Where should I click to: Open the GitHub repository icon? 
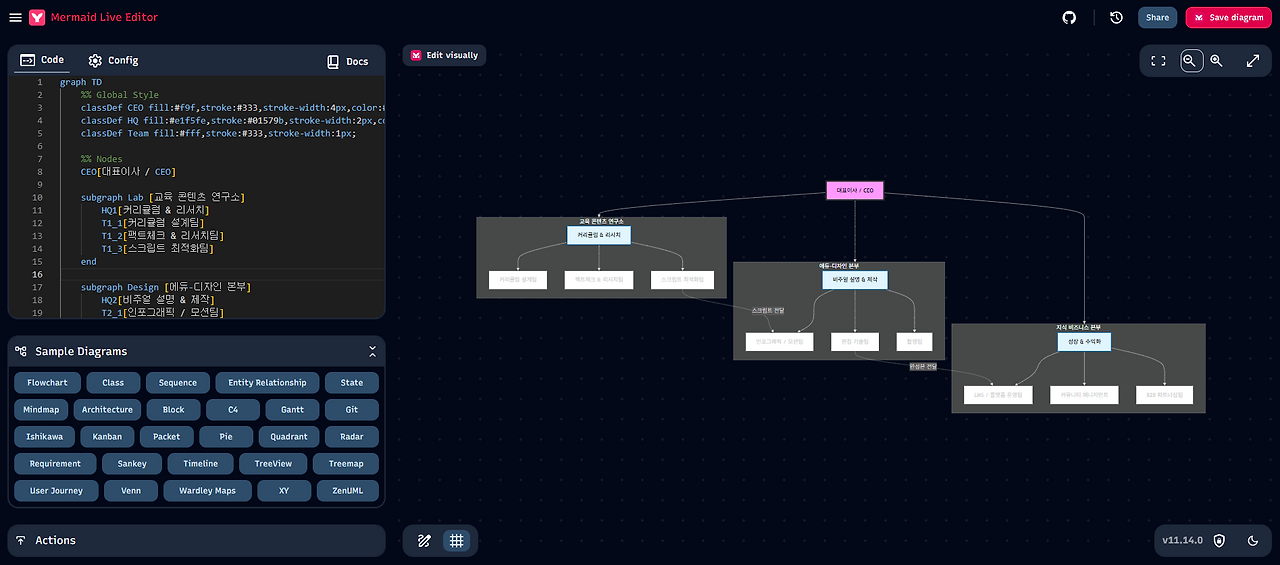tap(1069, 17)
